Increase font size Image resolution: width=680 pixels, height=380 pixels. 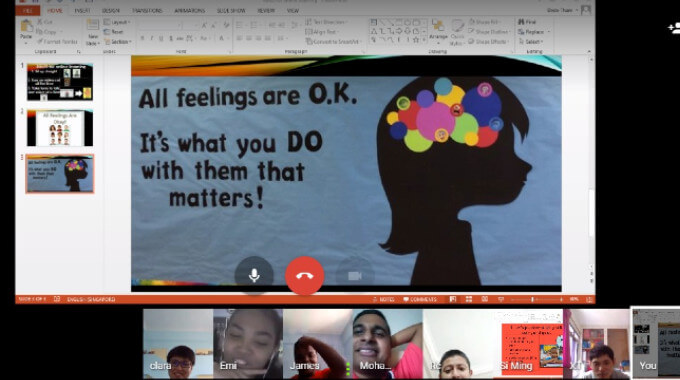(204, 26)
